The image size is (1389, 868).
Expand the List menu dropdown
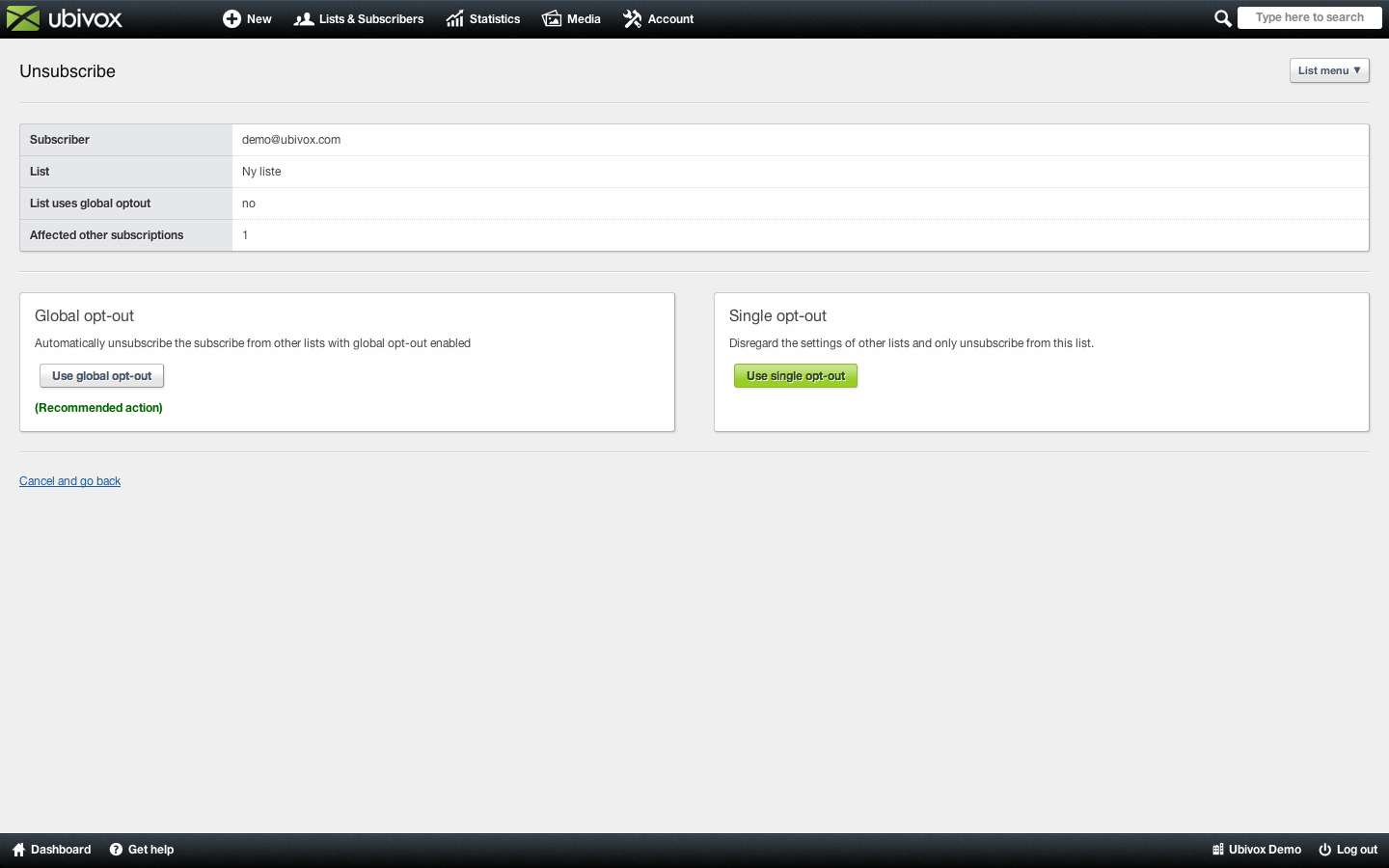point(1329,70)
